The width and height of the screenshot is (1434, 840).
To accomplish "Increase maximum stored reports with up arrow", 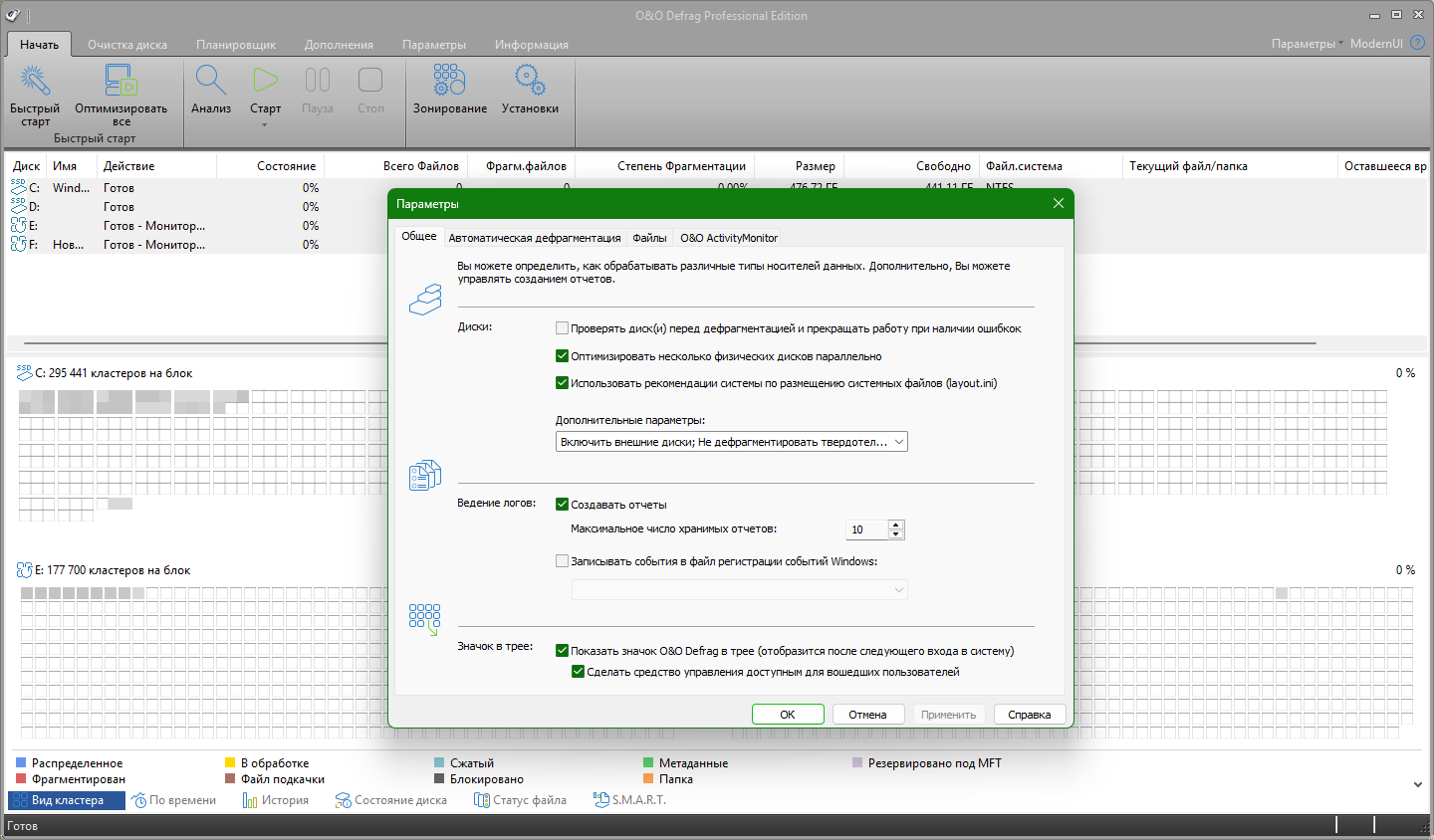I will pyautogui.click(x=895, y=525).
